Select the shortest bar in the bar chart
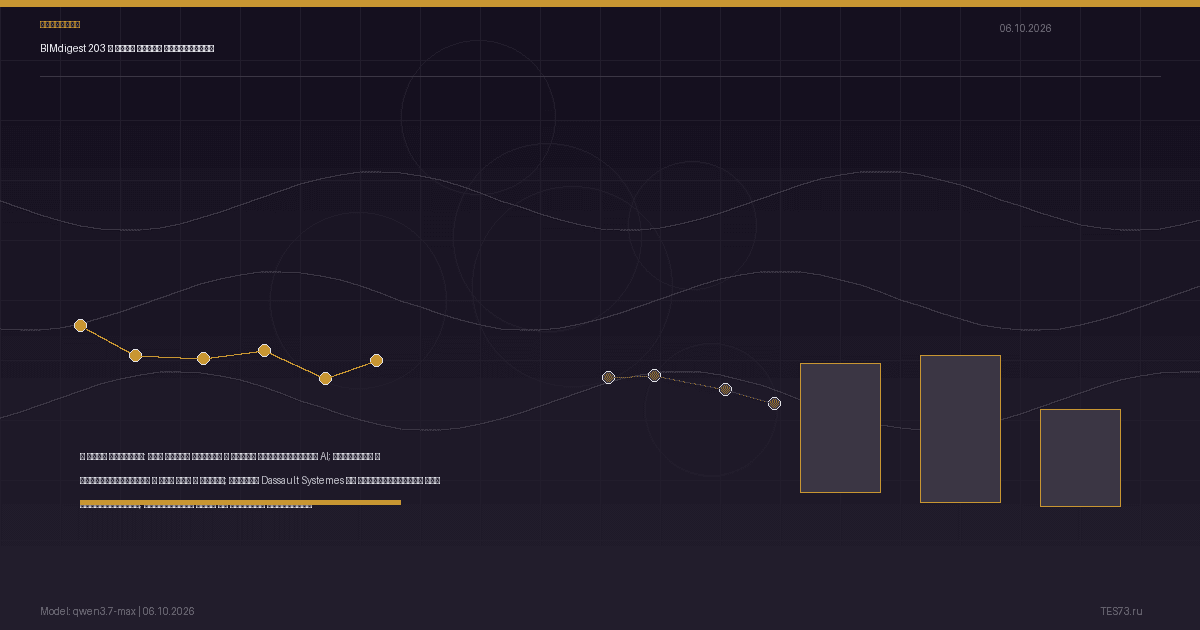1200x630 pixels. point(1080,458)
